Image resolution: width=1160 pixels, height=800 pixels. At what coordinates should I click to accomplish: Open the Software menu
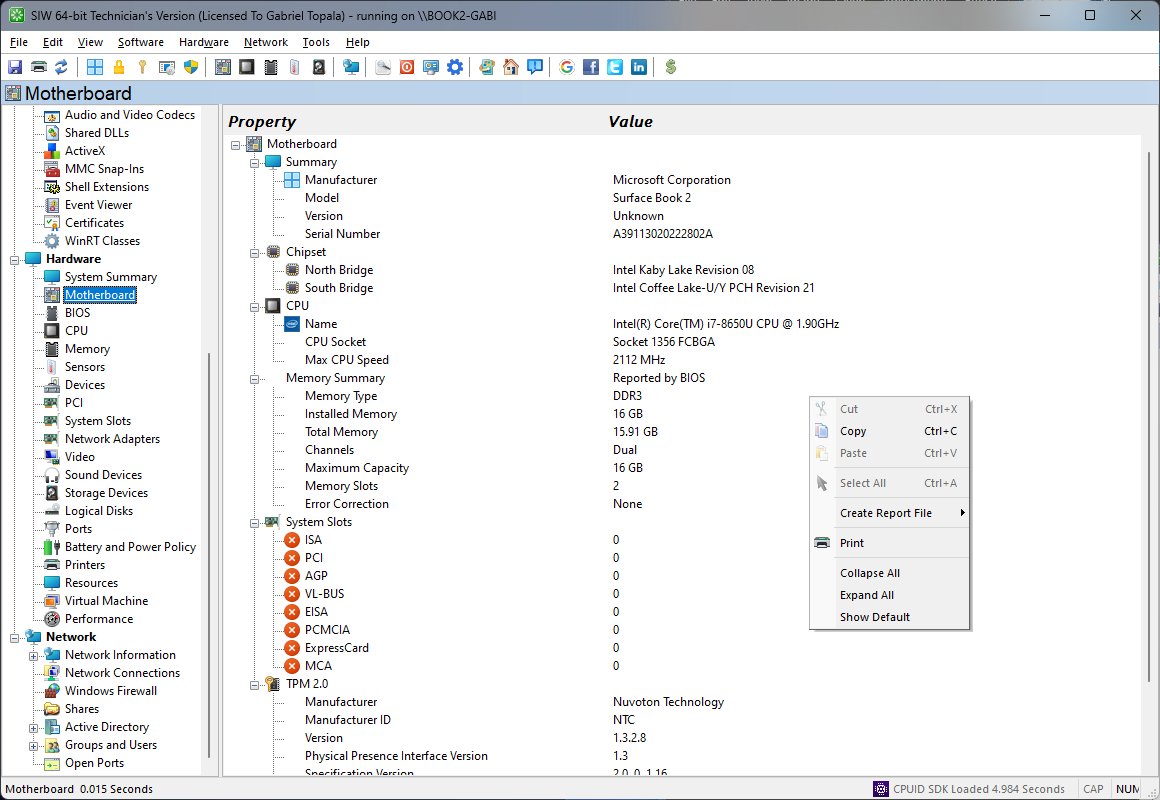(141, 42)
